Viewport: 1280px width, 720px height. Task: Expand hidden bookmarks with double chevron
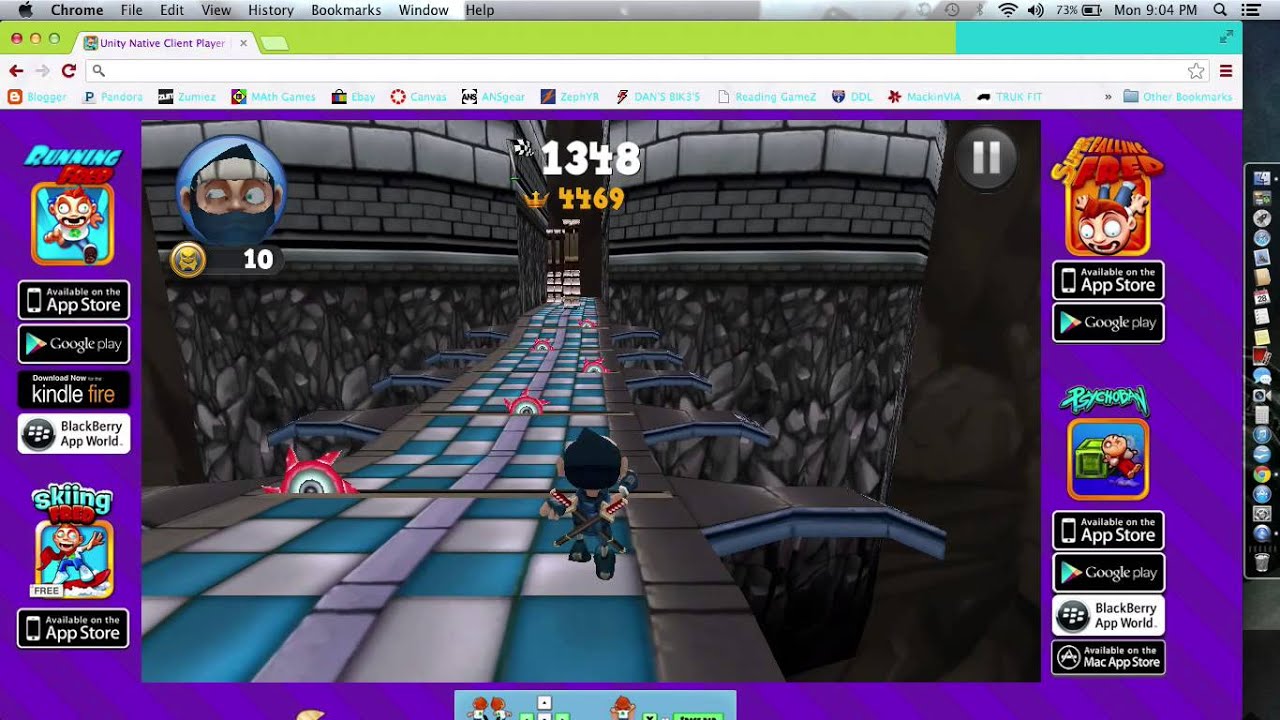pos(1108,97)
